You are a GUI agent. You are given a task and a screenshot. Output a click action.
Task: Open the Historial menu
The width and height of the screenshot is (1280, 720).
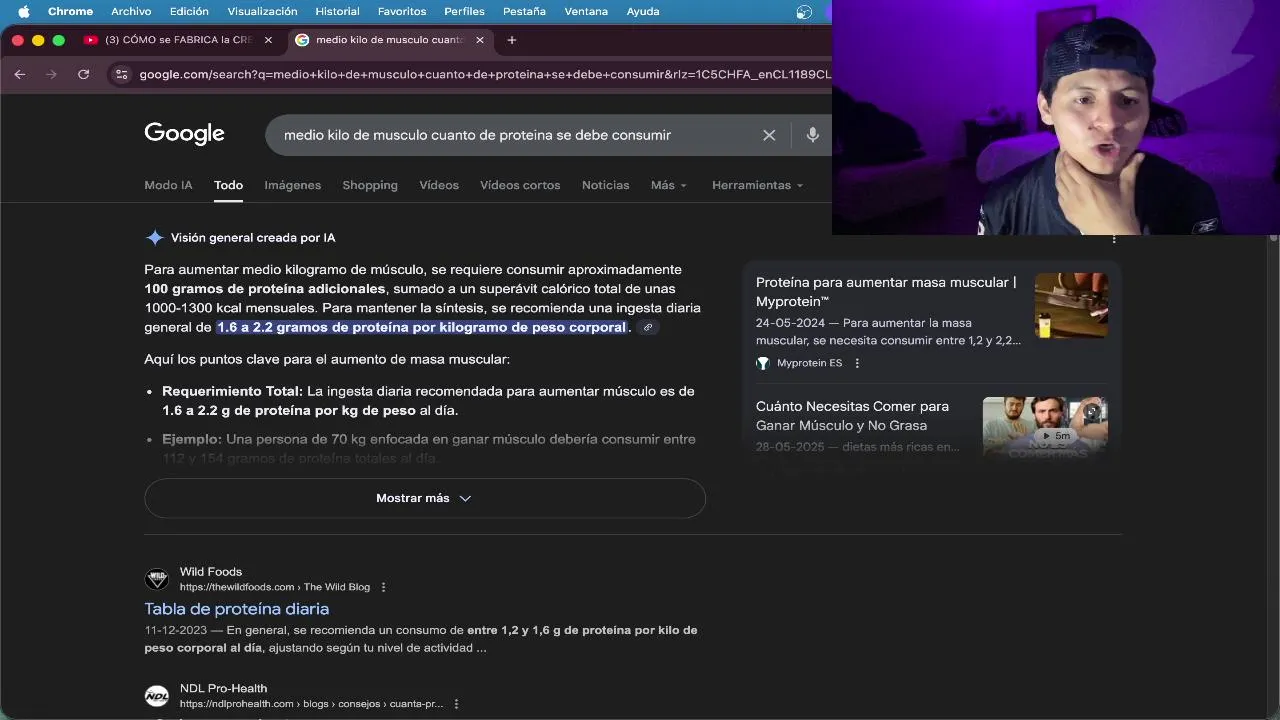click(337, 11)
